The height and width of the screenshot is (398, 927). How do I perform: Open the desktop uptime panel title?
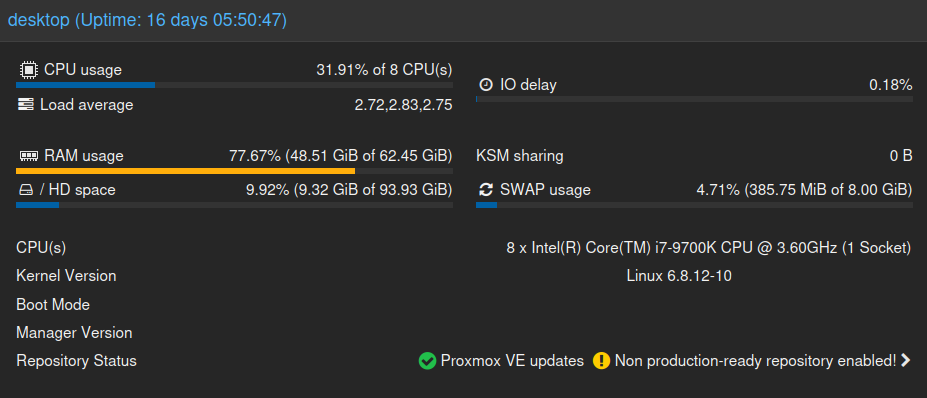coord(147,20)
